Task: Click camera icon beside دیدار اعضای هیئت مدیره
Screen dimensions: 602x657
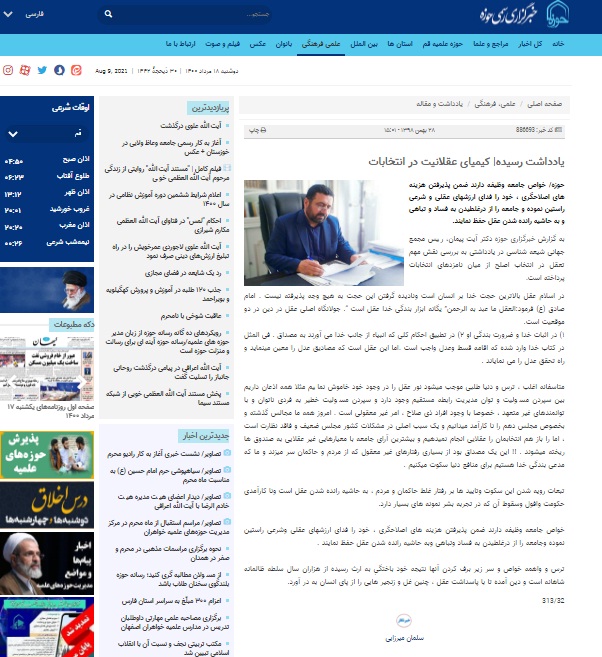Action: click(227, 496)
